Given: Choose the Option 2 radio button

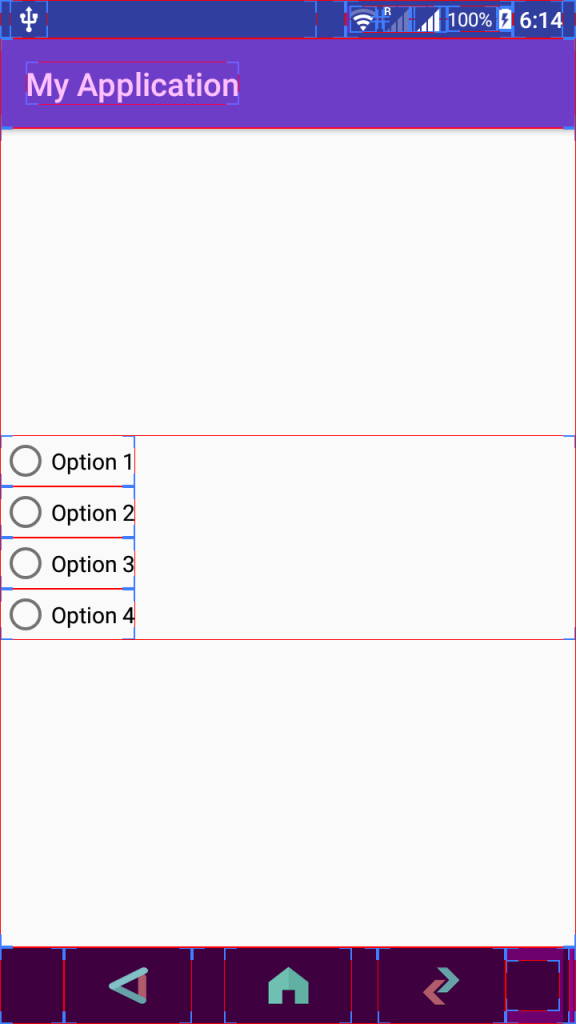Looking at the screenshot, I should (x=25, y=512).
